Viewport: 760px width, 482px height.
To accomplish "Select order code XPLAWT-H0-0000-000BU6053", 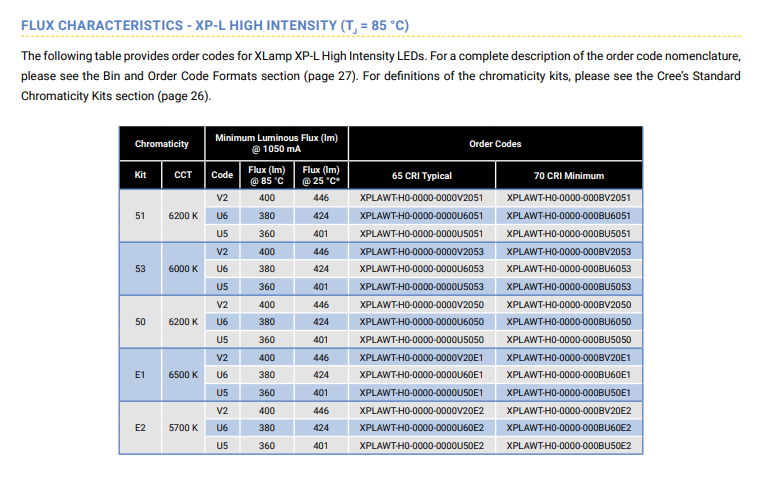I will [569, 269].
